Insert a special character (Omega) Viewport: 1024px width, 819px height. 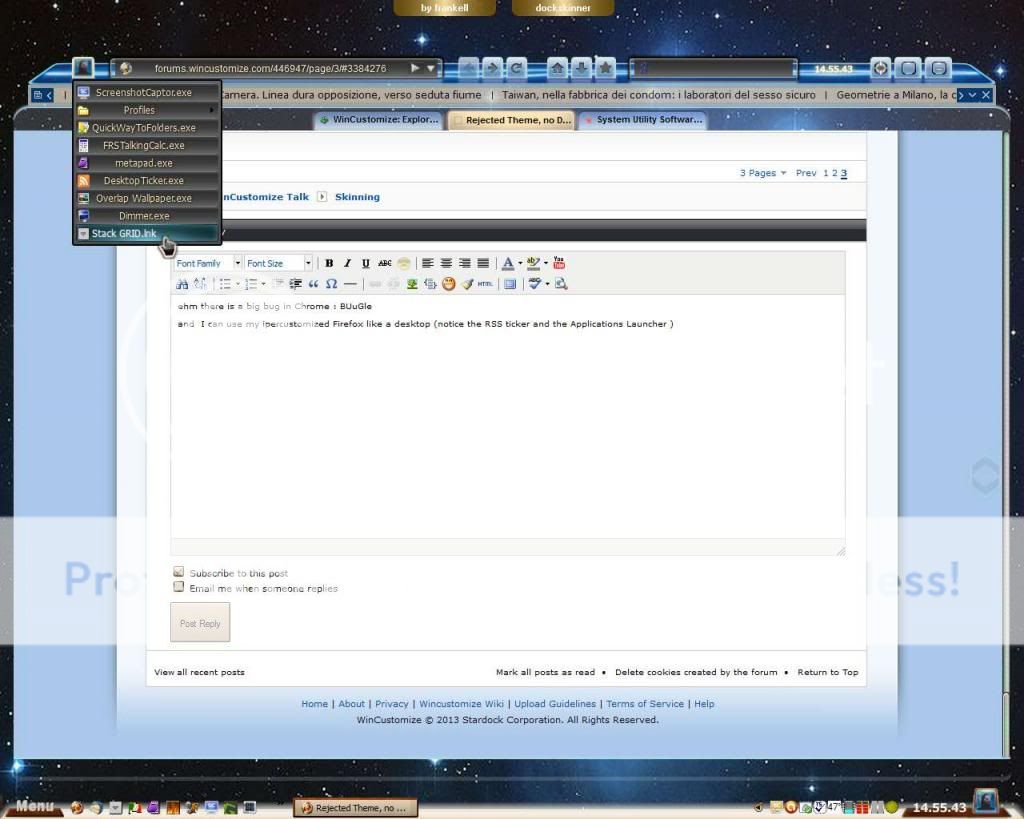[x=332, y=283]
